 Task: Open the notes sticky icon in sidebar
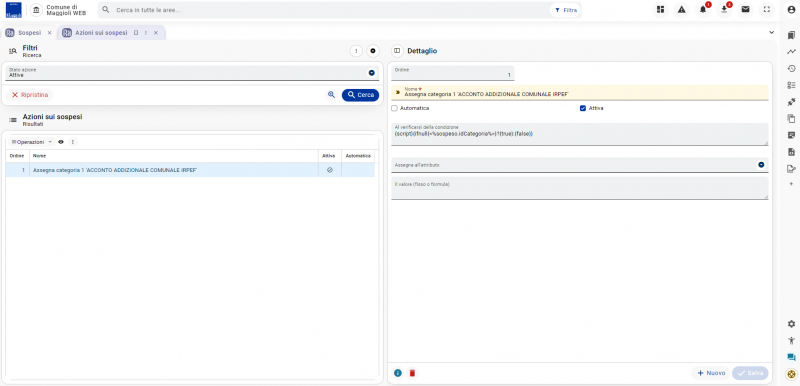point(791,135)
